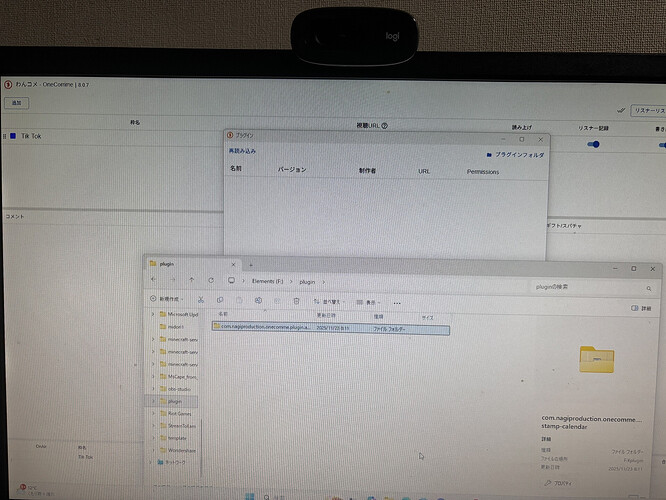Go forward with Explorer's forward arrow

pos(172,280)
